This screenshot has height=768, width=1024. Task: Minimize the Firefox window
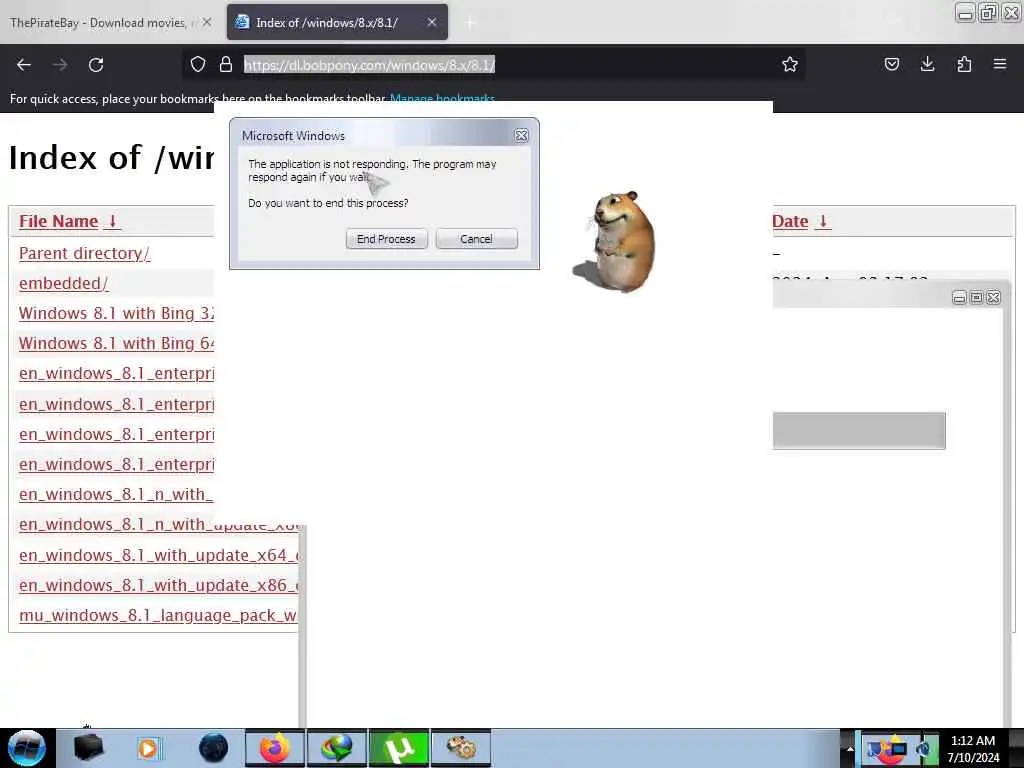(x=965, y=13)
